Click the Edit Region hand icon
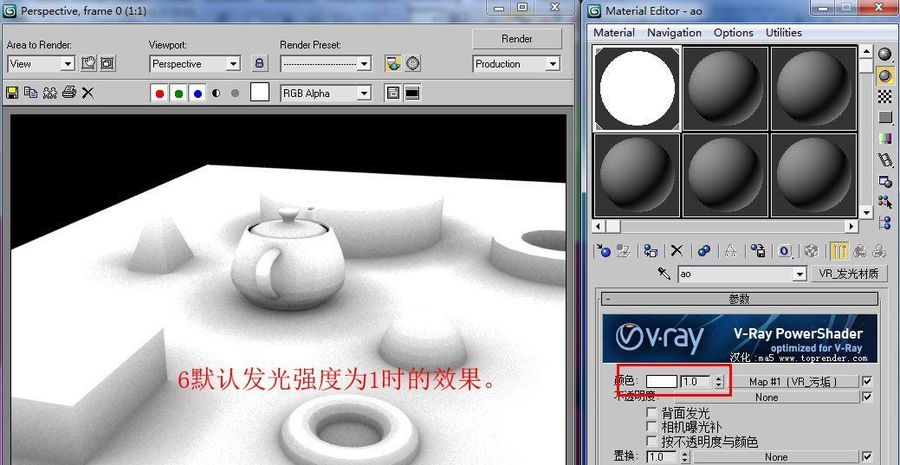 [x=88, y=63]
